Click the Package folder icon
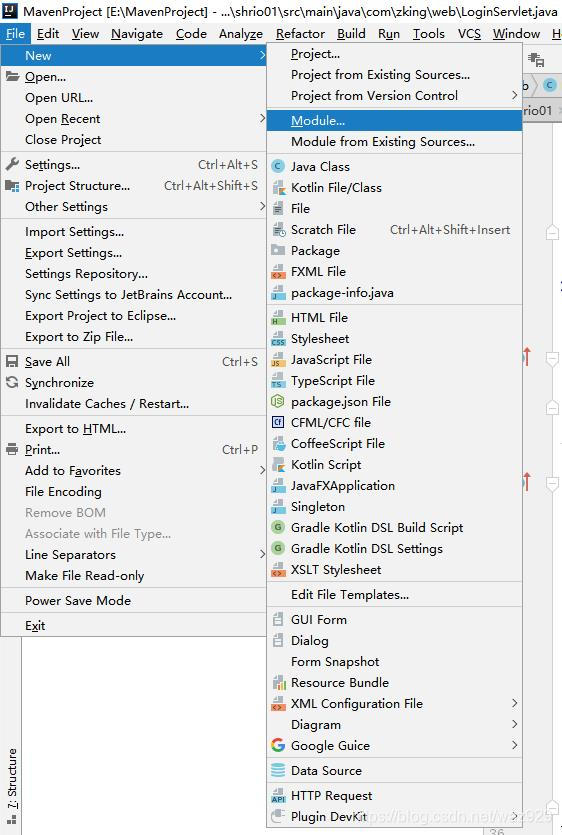This screenshot has height=835, width=562. (278, 250)
